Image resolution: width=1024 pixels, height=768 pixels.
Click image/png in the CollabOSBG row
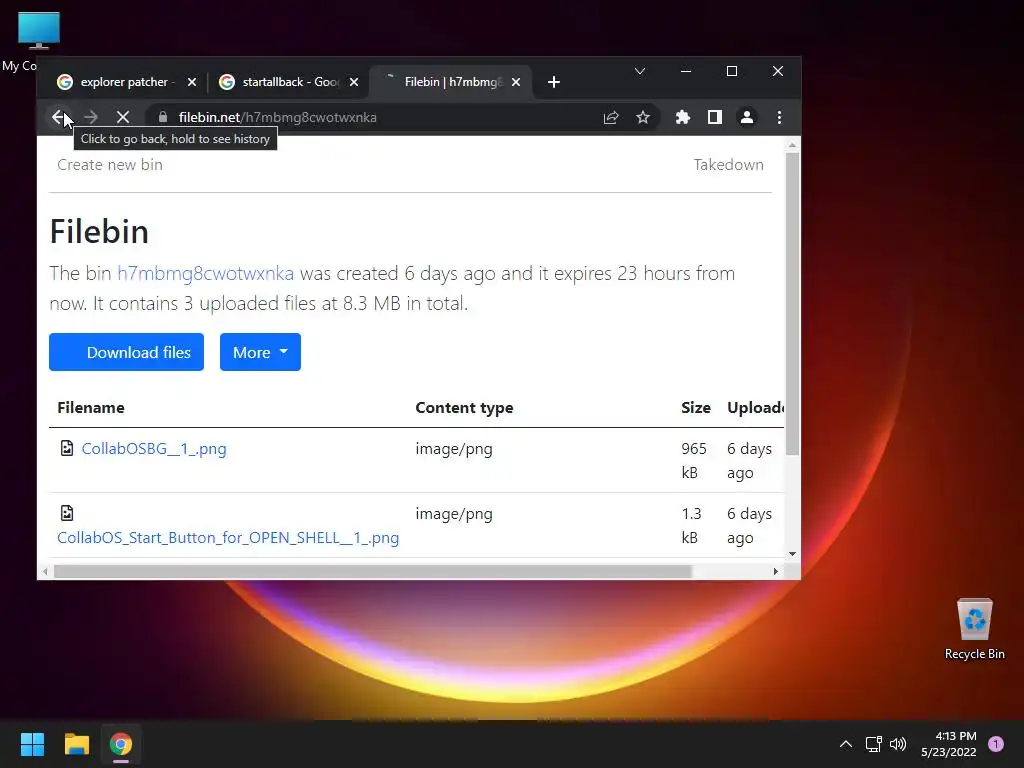click(454, 449)
